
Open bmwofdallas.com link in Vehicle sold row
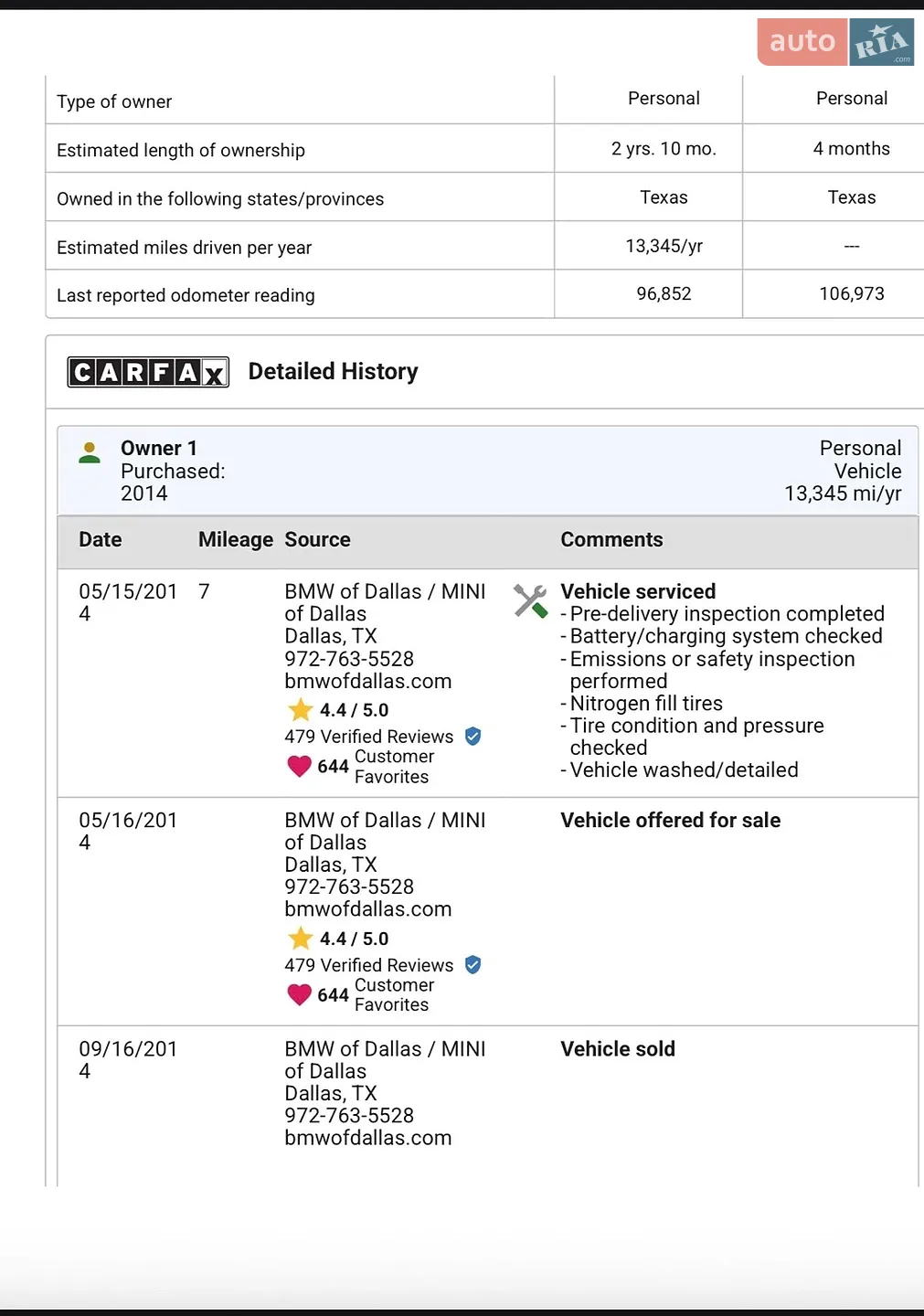coord(368,1139)
